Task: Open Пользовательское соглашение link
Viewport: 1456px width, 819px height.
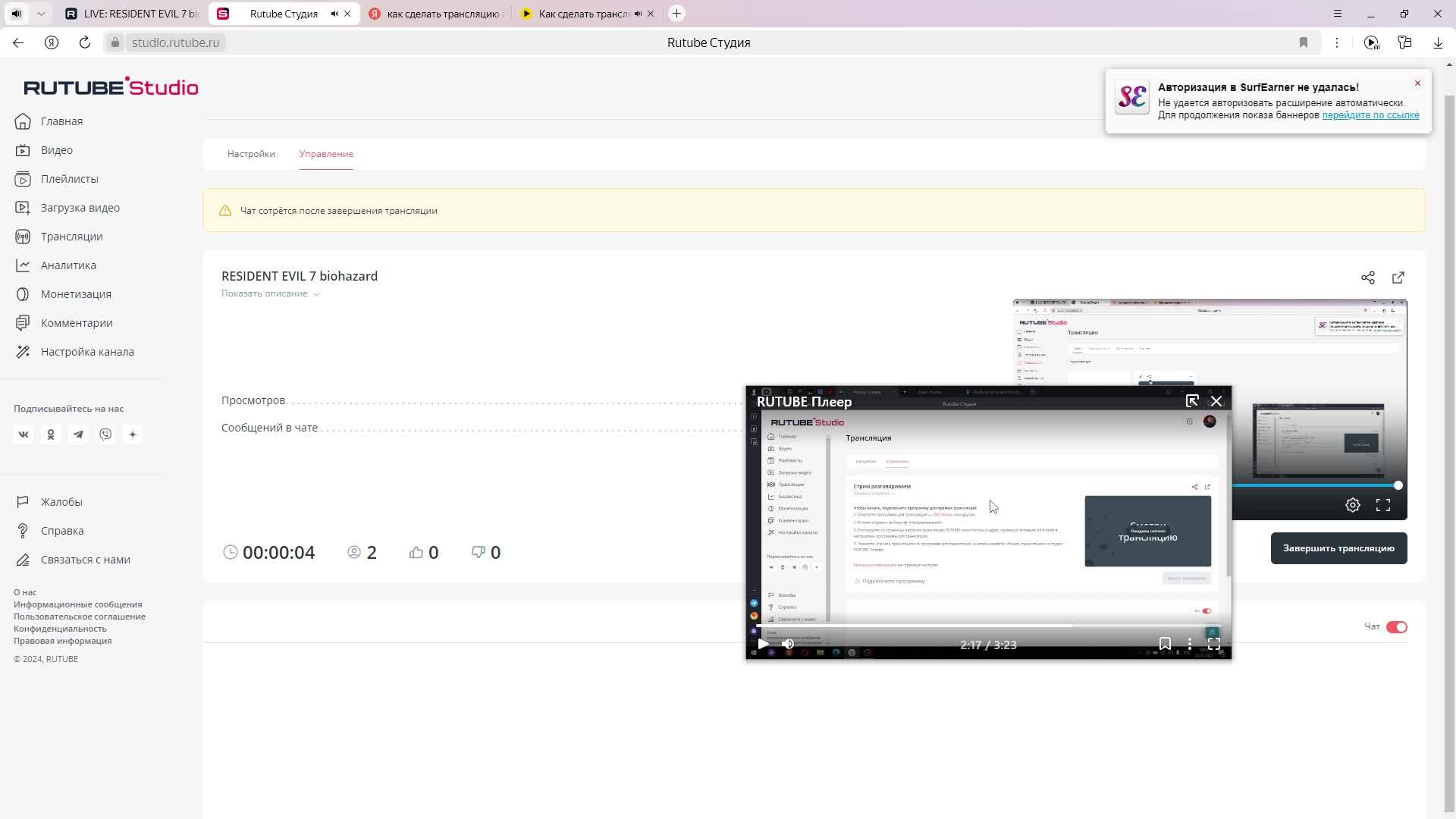Action: pos(80,617)
